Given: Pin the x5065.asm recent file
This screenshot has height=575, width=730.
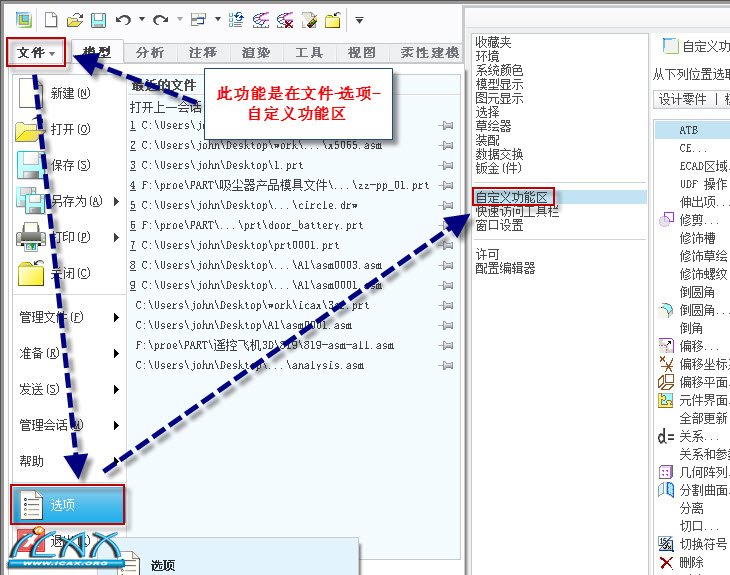Looking at the screenshot, I should 446,145.
